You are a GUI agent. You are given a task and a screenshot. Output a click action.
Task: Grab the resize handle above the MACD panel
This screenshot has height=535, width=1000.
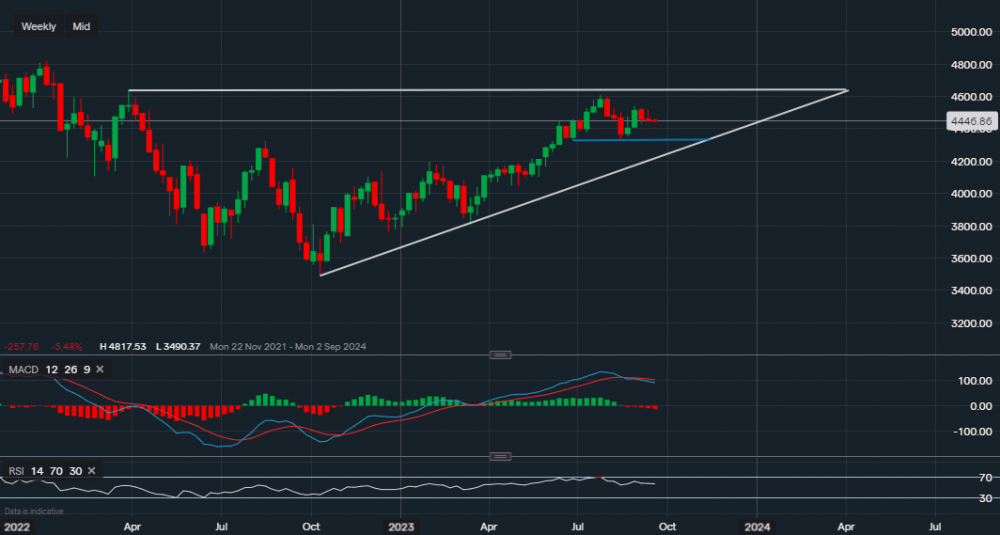500,355
